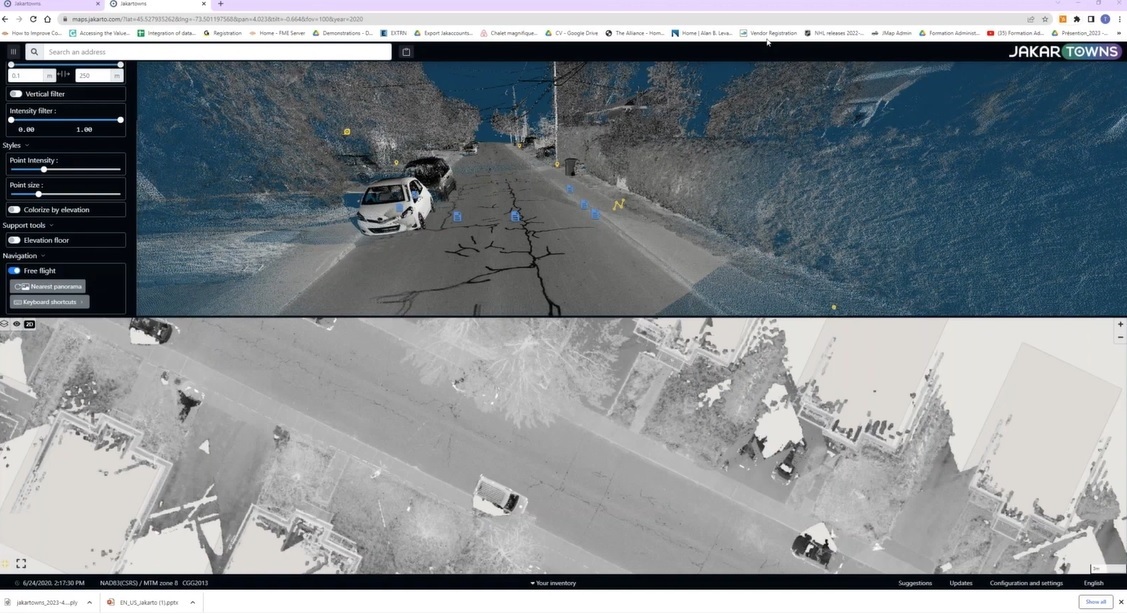Image resolution: width=1127 pixels, height=614 pixels.
Task: Zoom out with the minus icon on minimap
Action: coord(1120,337)
